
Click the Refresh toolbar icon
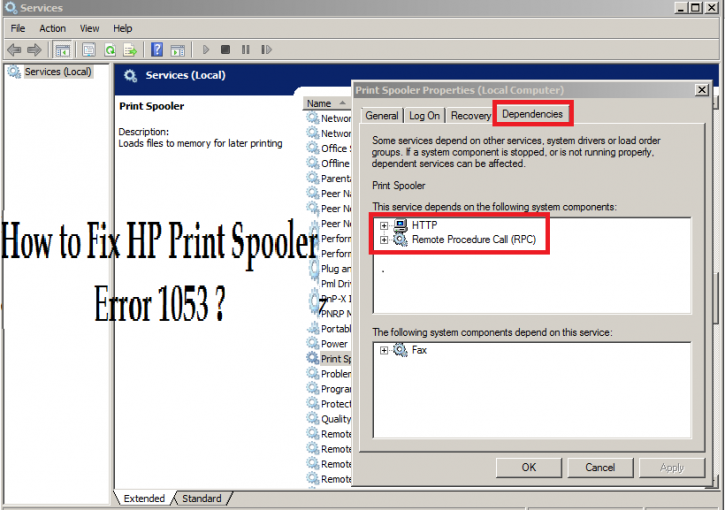point(110,49)
